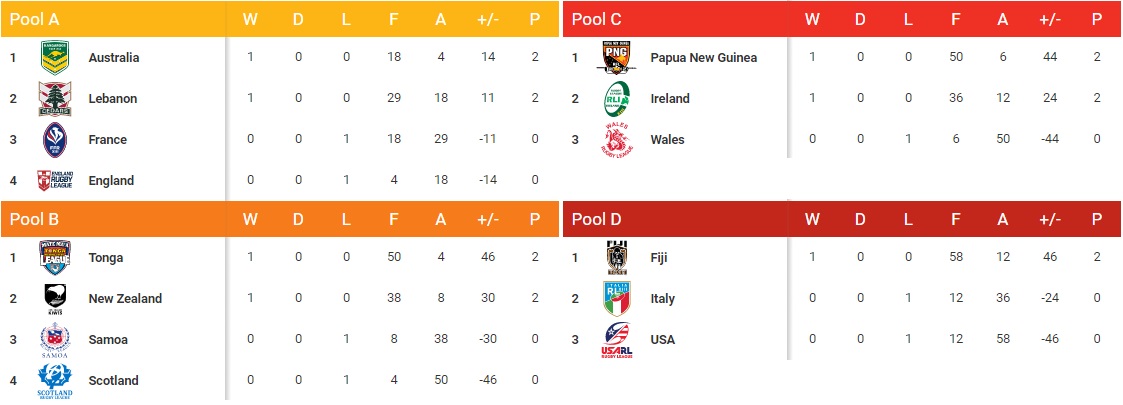Select the Pool A header
This screenshot has height=405, width=1123.
[x=34, y=19]
